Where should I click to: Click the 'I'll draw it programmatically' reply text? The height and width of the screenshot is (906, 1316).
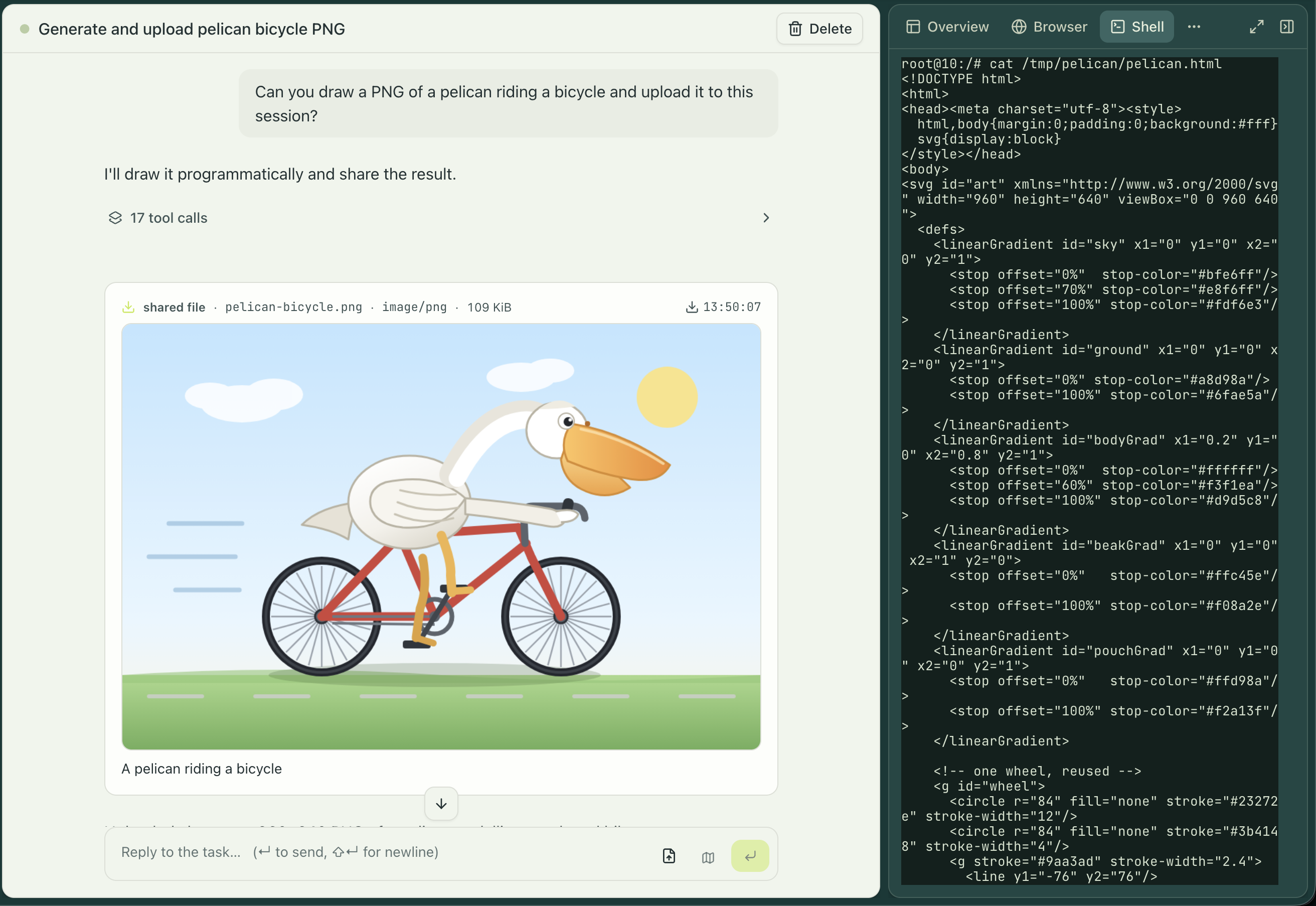tap(280, 174)
